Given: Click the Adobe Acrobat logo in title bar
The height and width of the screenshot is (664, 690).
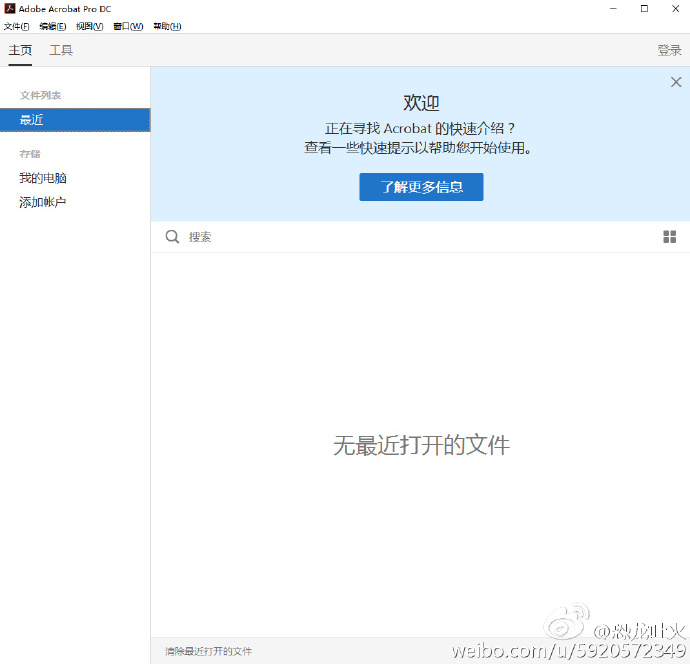Looking at the screenshot, I should [x=10, y=8].
